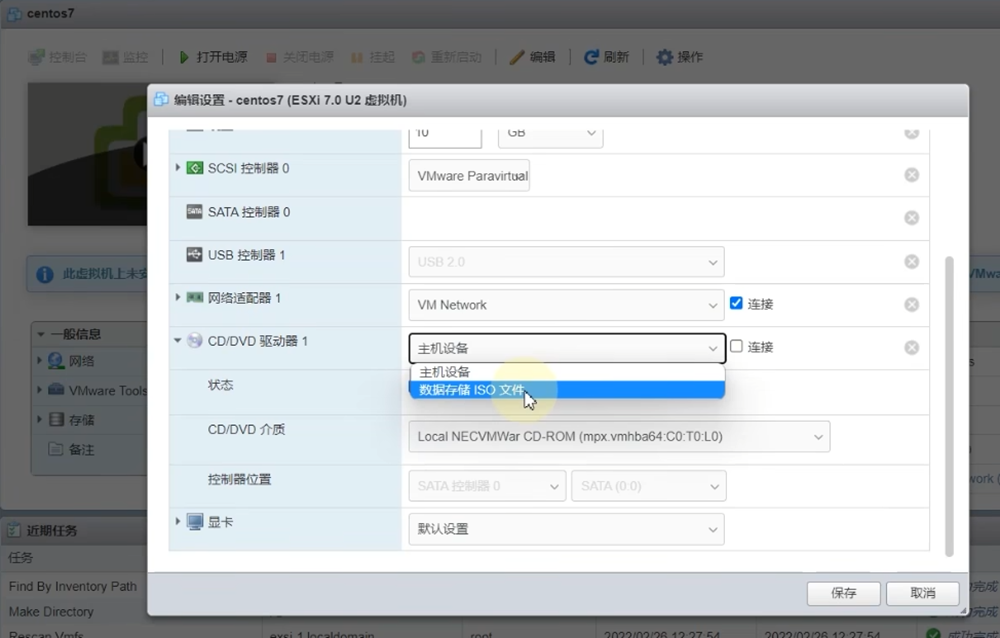Screen dimensions: 1000x638
Task: Click the dialog vertical scrollbar
Action: click(949, 406)
